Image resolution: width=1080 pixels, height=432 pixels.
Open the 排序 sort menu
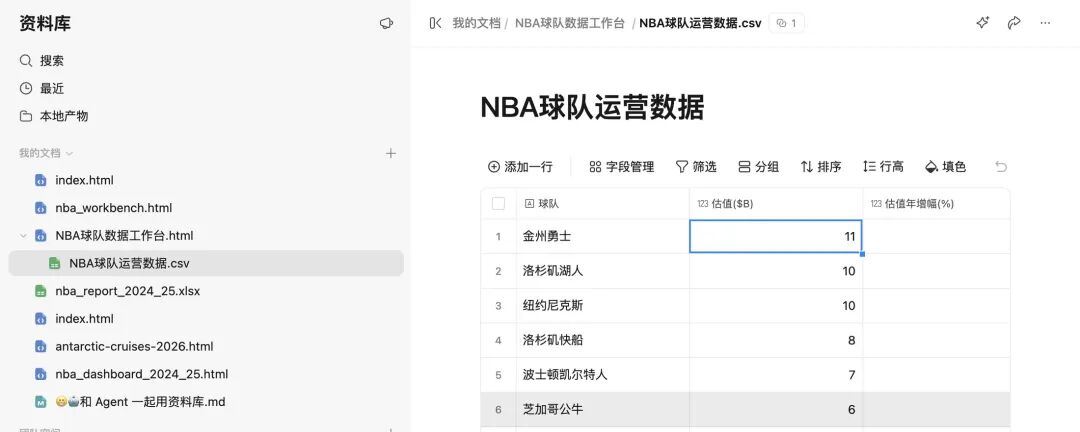[821, 167]
